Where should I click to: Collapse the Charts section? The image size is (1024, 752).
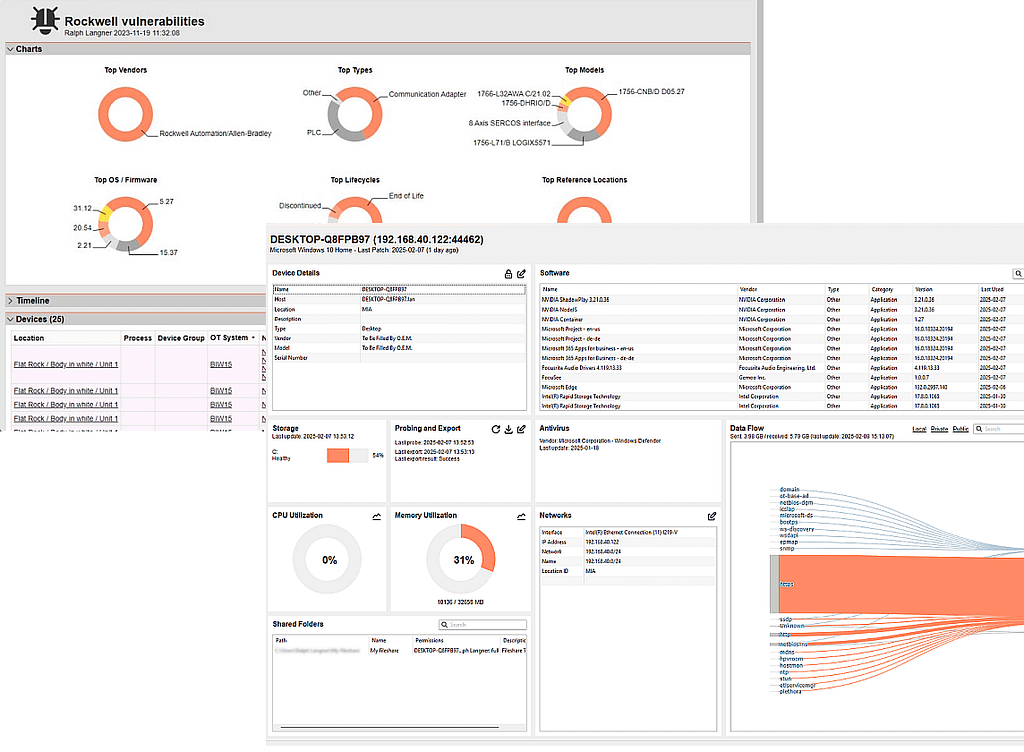pyautogui.click(x=10, y=49)
